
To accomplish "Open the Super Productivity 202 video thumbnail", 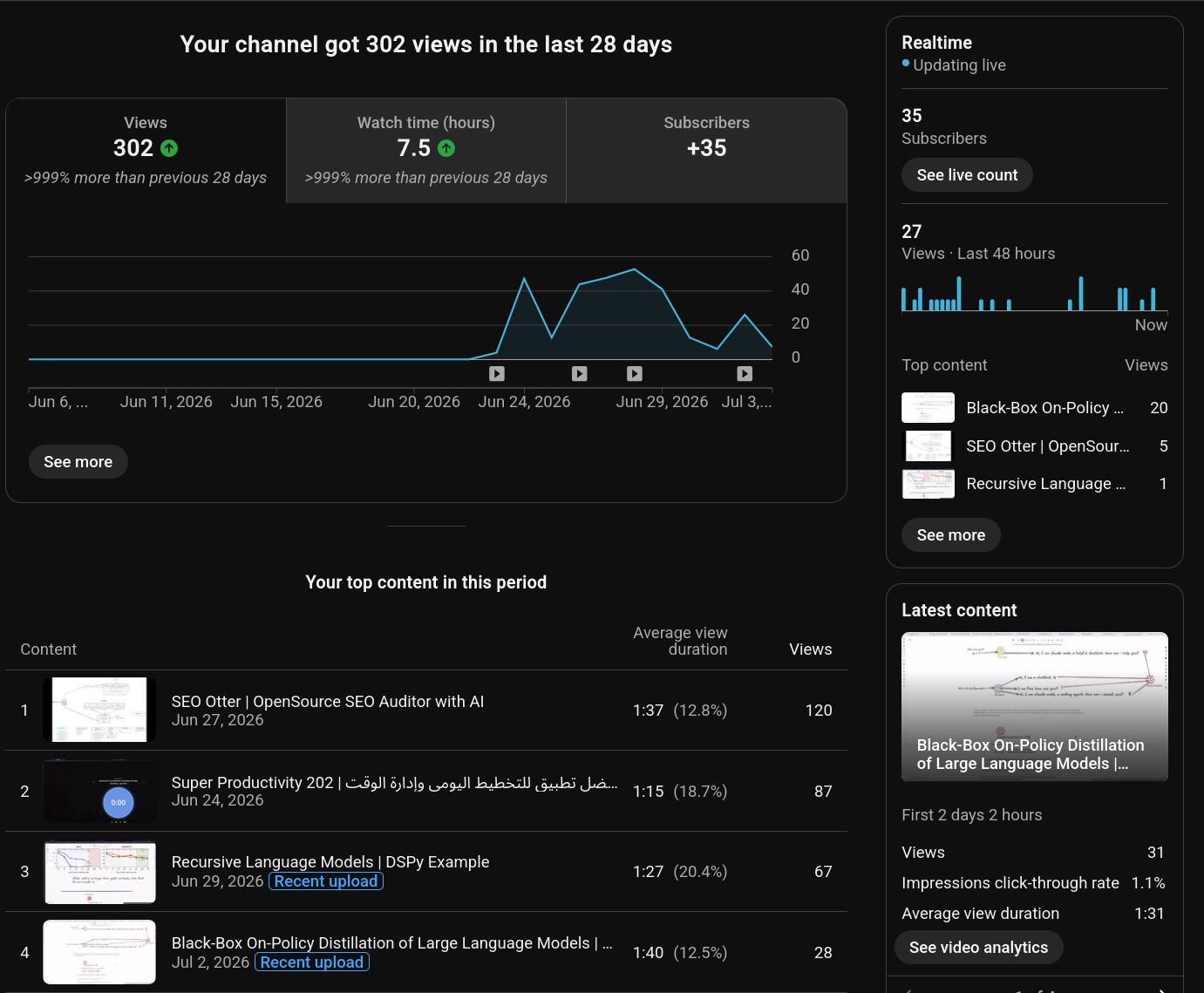I will (x=99, y=791).
